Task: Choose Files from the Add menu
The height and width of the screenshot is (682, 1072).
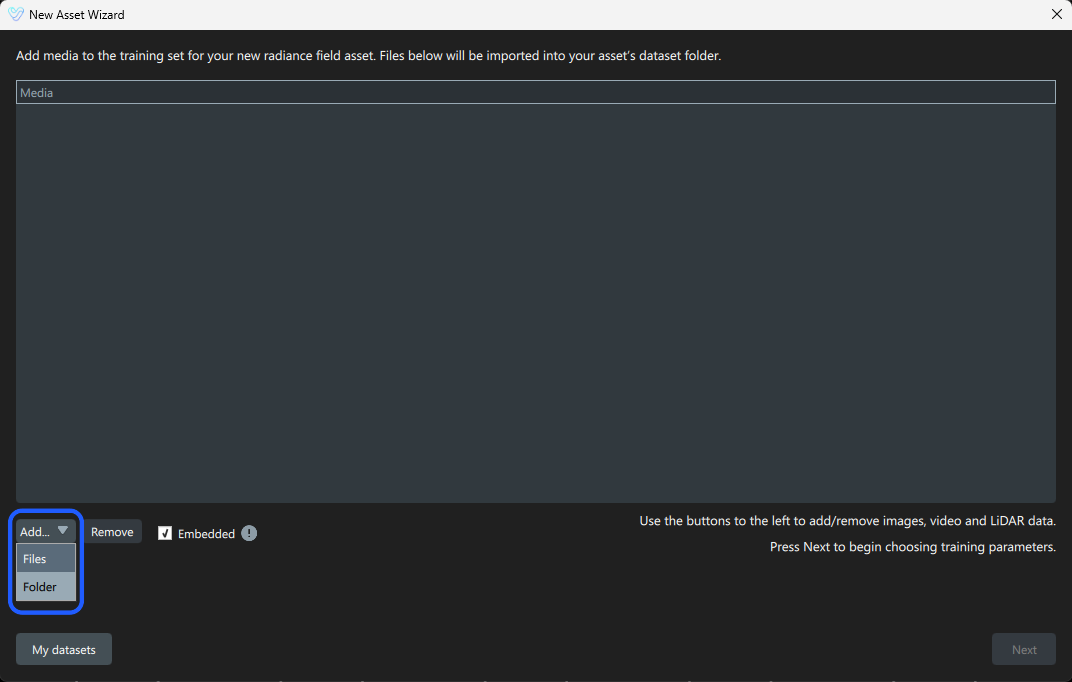Action: [46, 558]
